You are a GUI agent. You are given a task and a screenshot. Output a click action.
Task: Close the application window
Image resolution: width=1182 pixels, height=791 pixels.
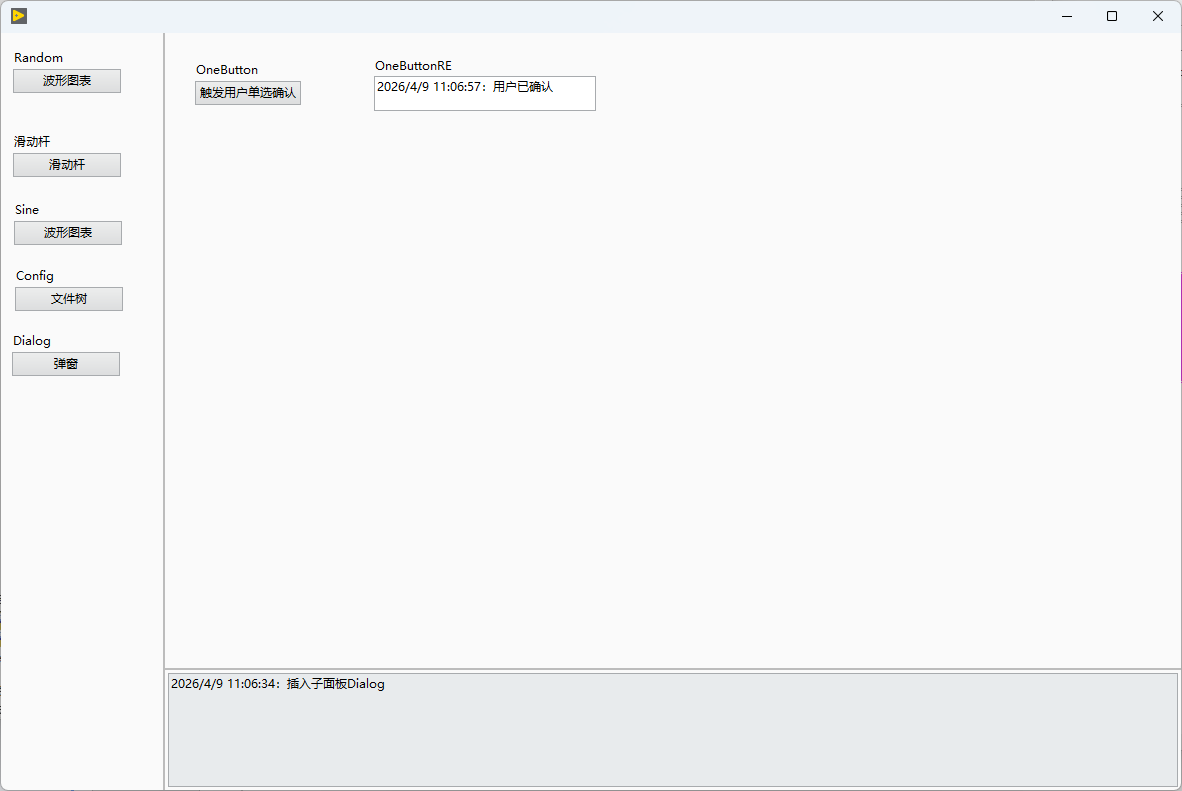pos(1158,16)
